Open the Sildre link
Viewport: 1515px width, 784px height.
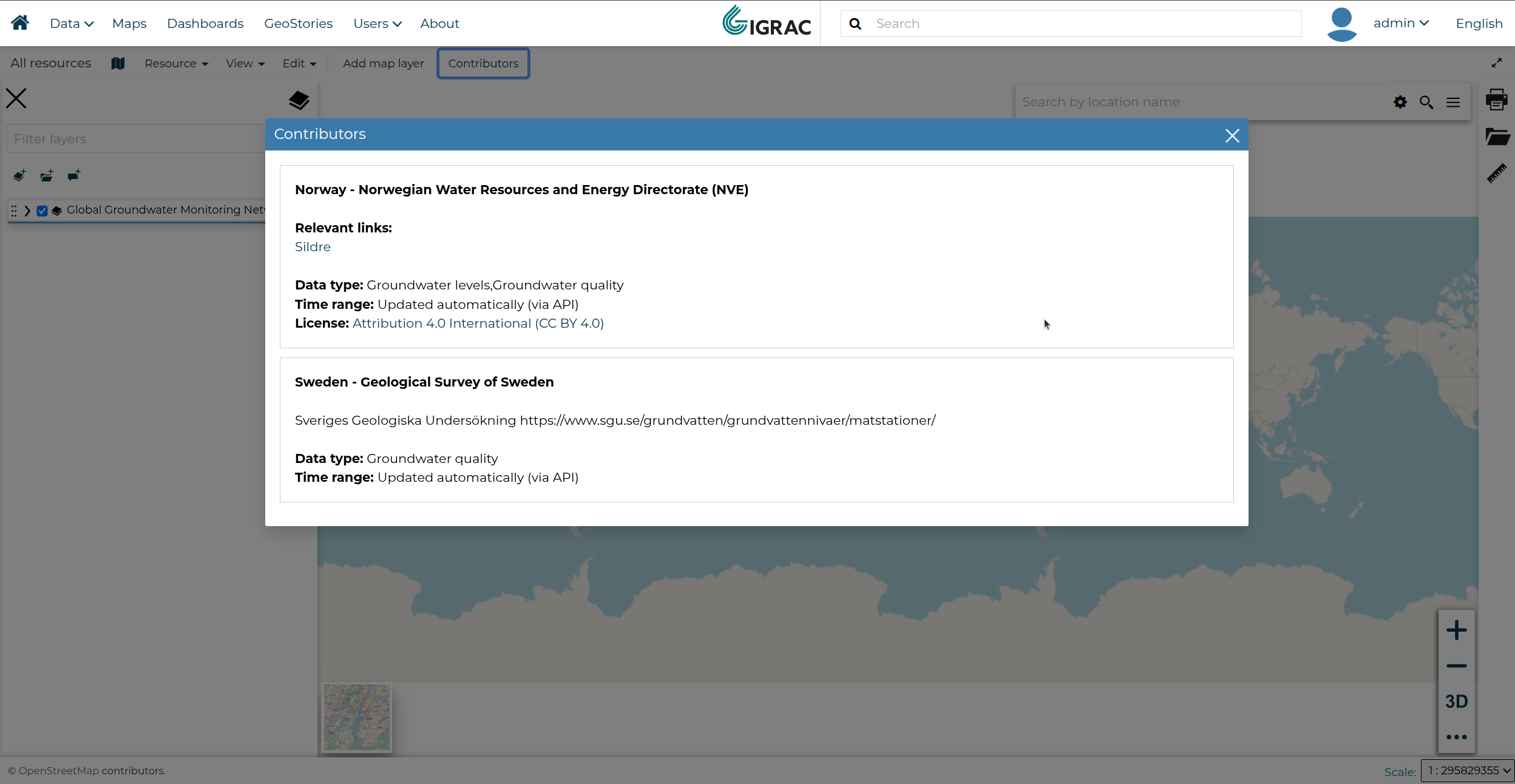coord(313,247)
